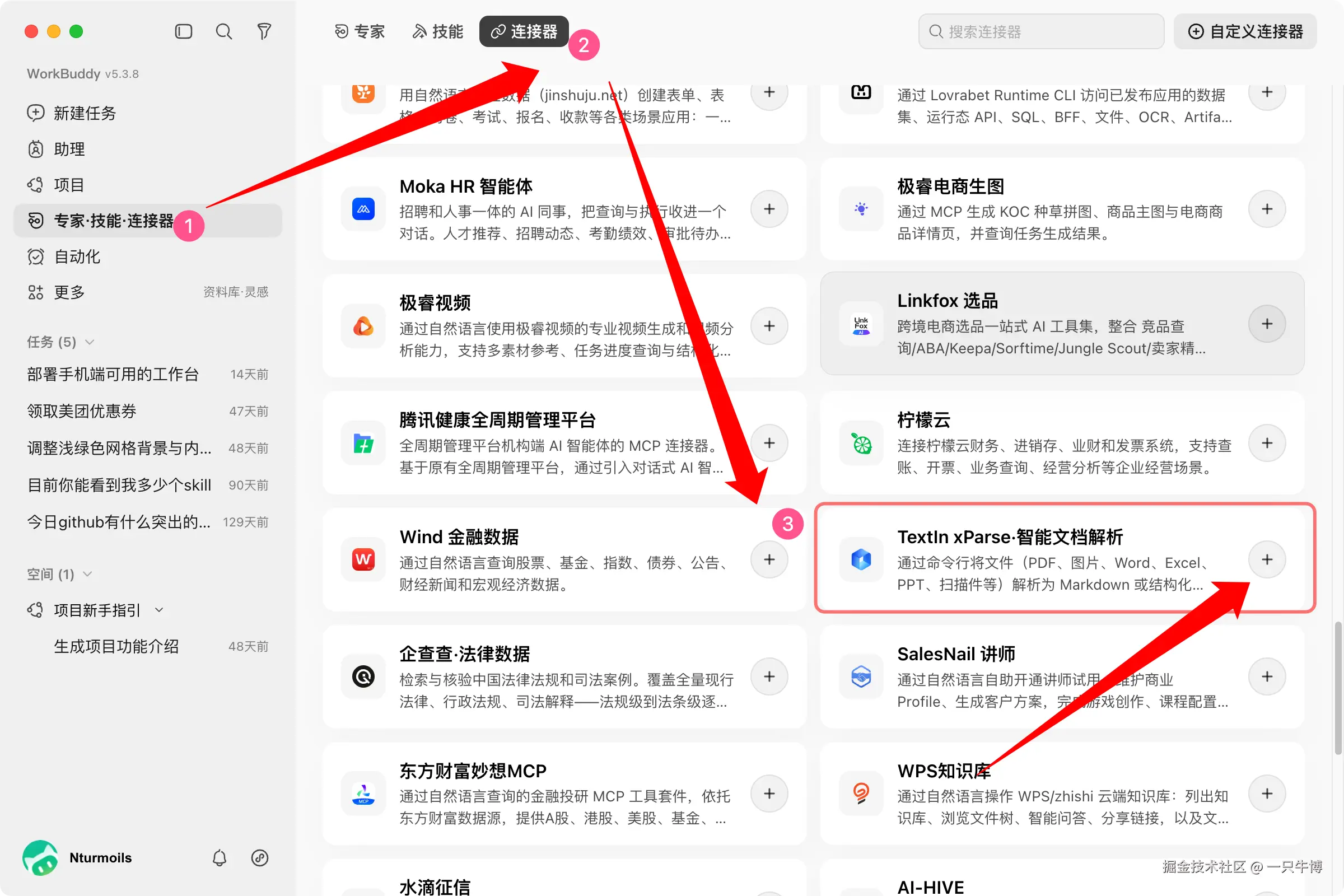Image resolution: width=1344 pixels, height=896 pixels.
Task: Add the Moka HR 智能体 connector
Action: 769,209
